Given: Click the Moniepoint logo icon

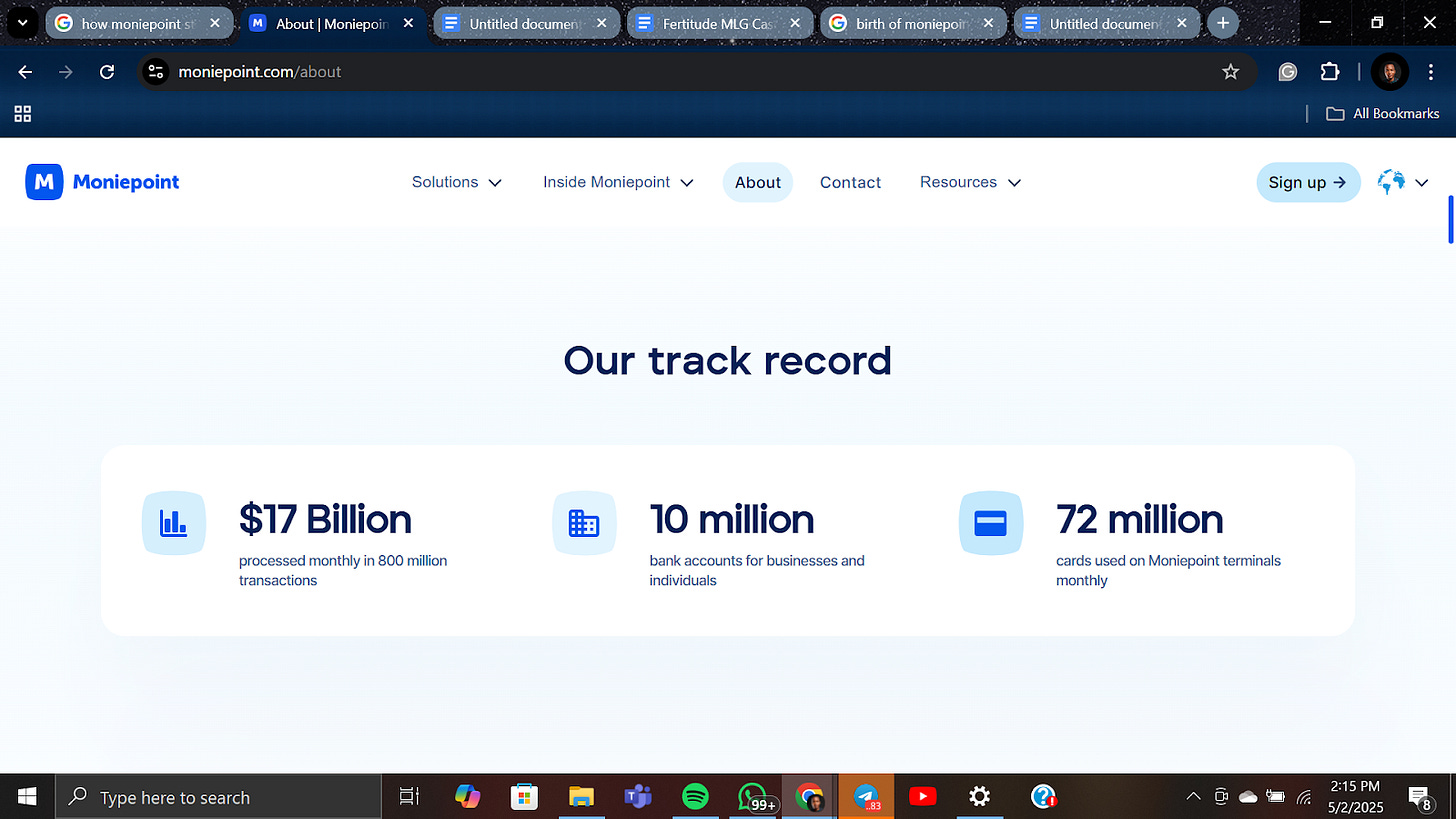Looking at the screenshot, I should (44, 182).
